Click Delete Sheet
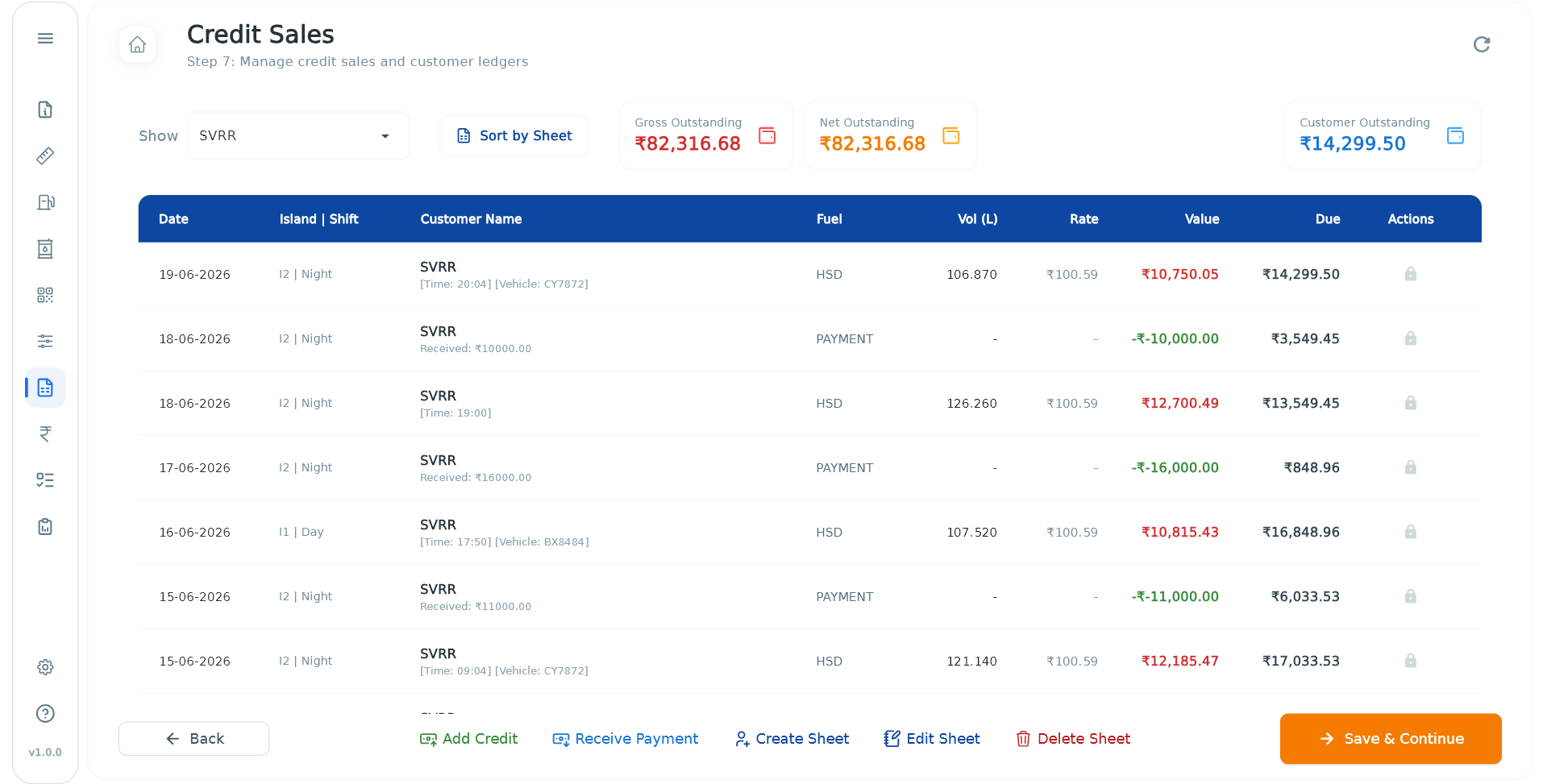1547x784 pixels. [1073, 739]
